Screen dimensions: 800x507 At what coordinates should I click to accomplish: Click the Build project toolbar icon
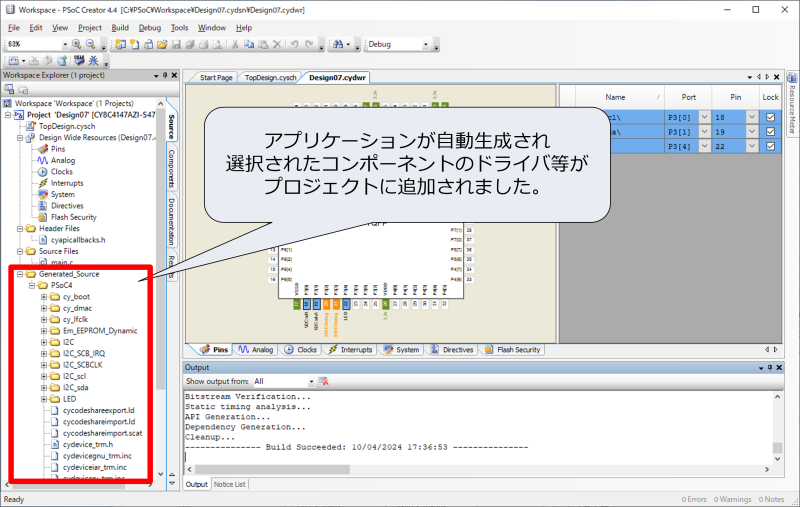tap(14, 61)
